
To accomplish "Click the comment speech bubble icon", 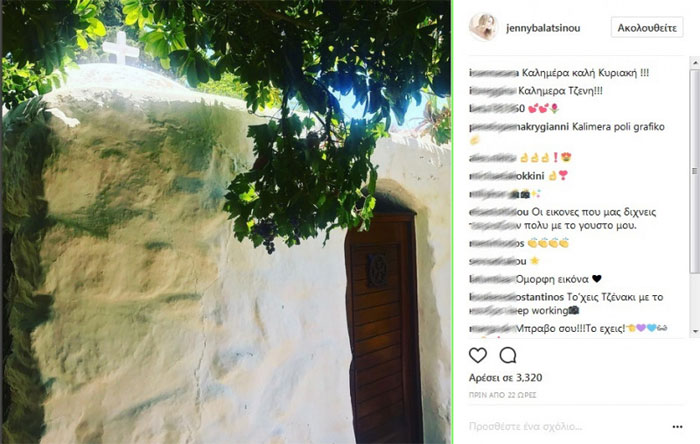I will click(x=508, y=355).
